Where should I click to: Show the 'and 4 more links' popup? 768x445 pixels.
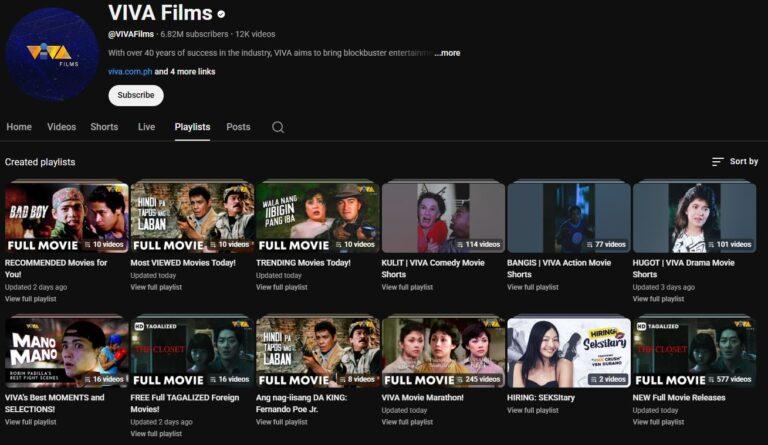point(185,71)
